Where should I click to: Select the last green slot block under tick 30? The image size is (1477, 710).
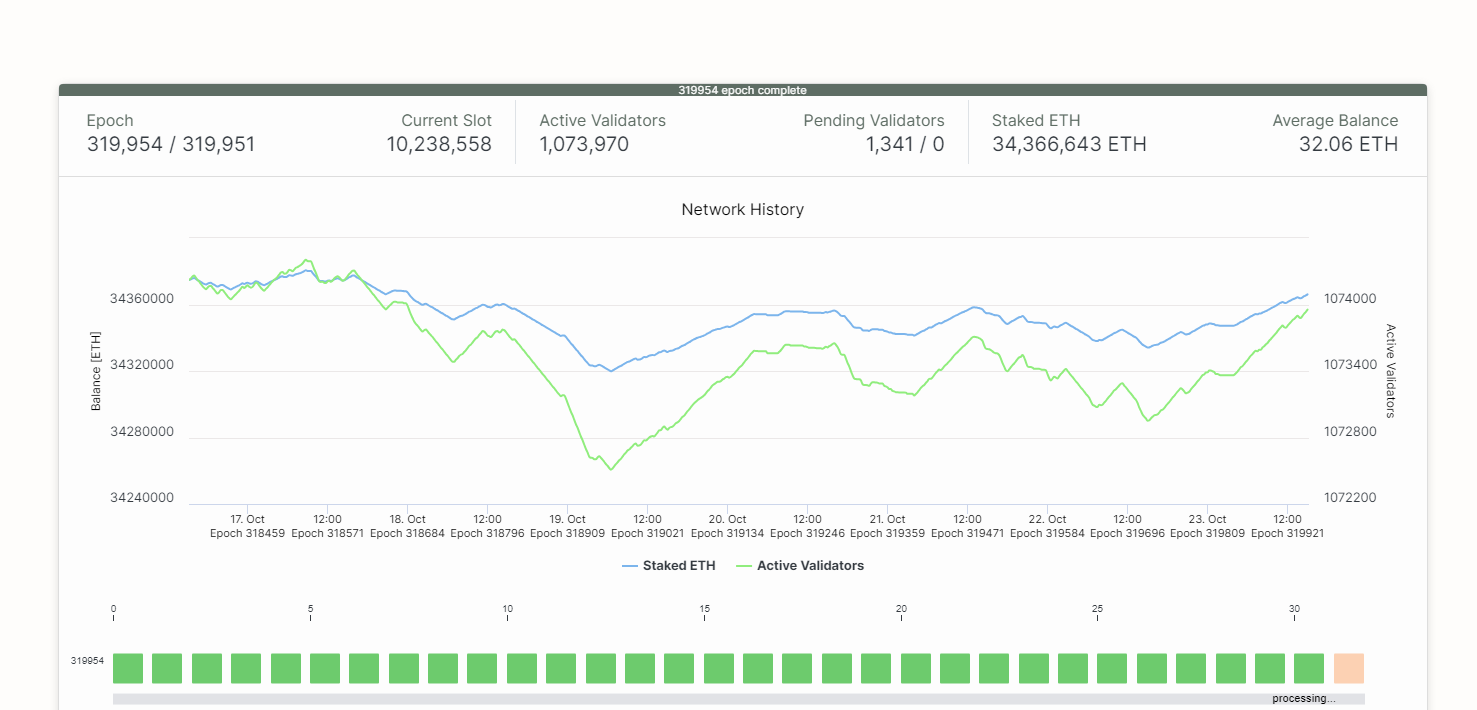(1309, 668)
